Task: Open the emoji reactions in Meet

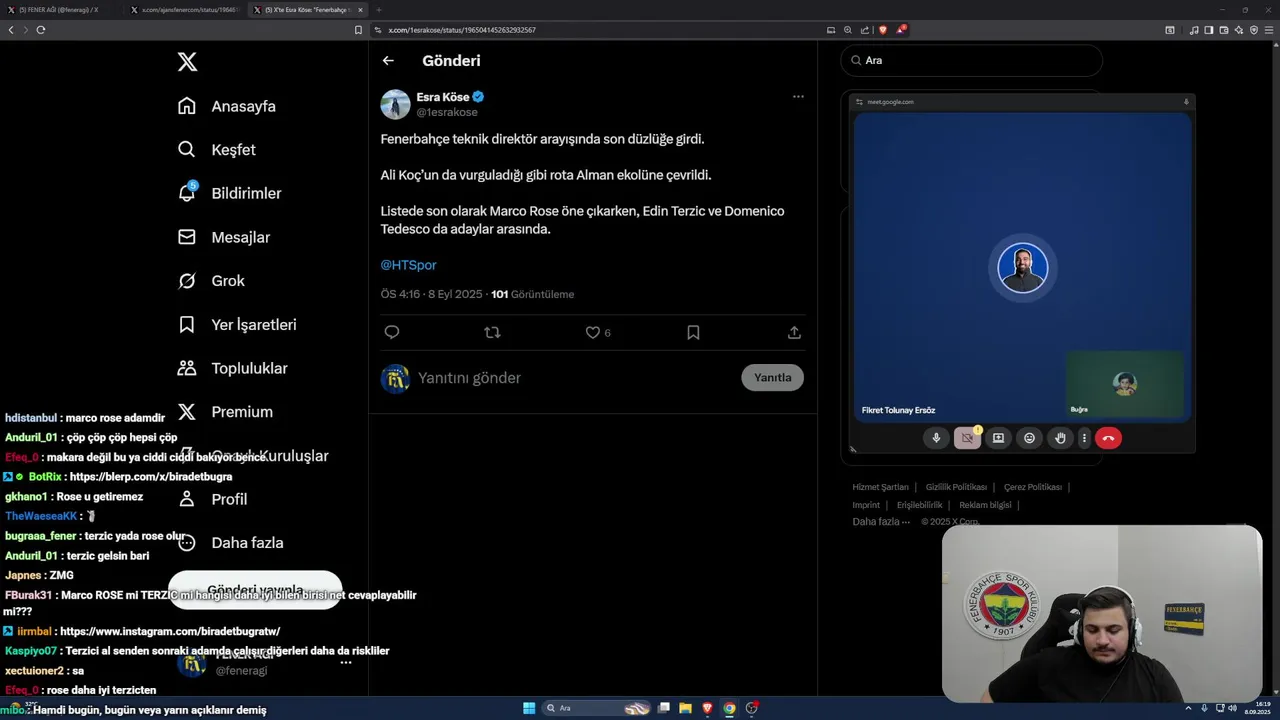Action: (x=1029, y=438)
